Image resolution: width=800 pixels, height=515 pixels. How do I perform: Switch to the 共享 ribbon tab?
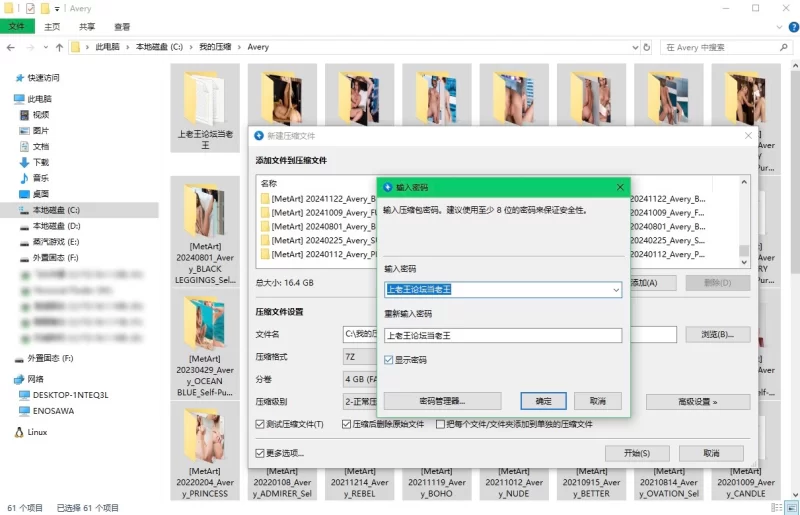pyautogui.click(x=87, y=27)
